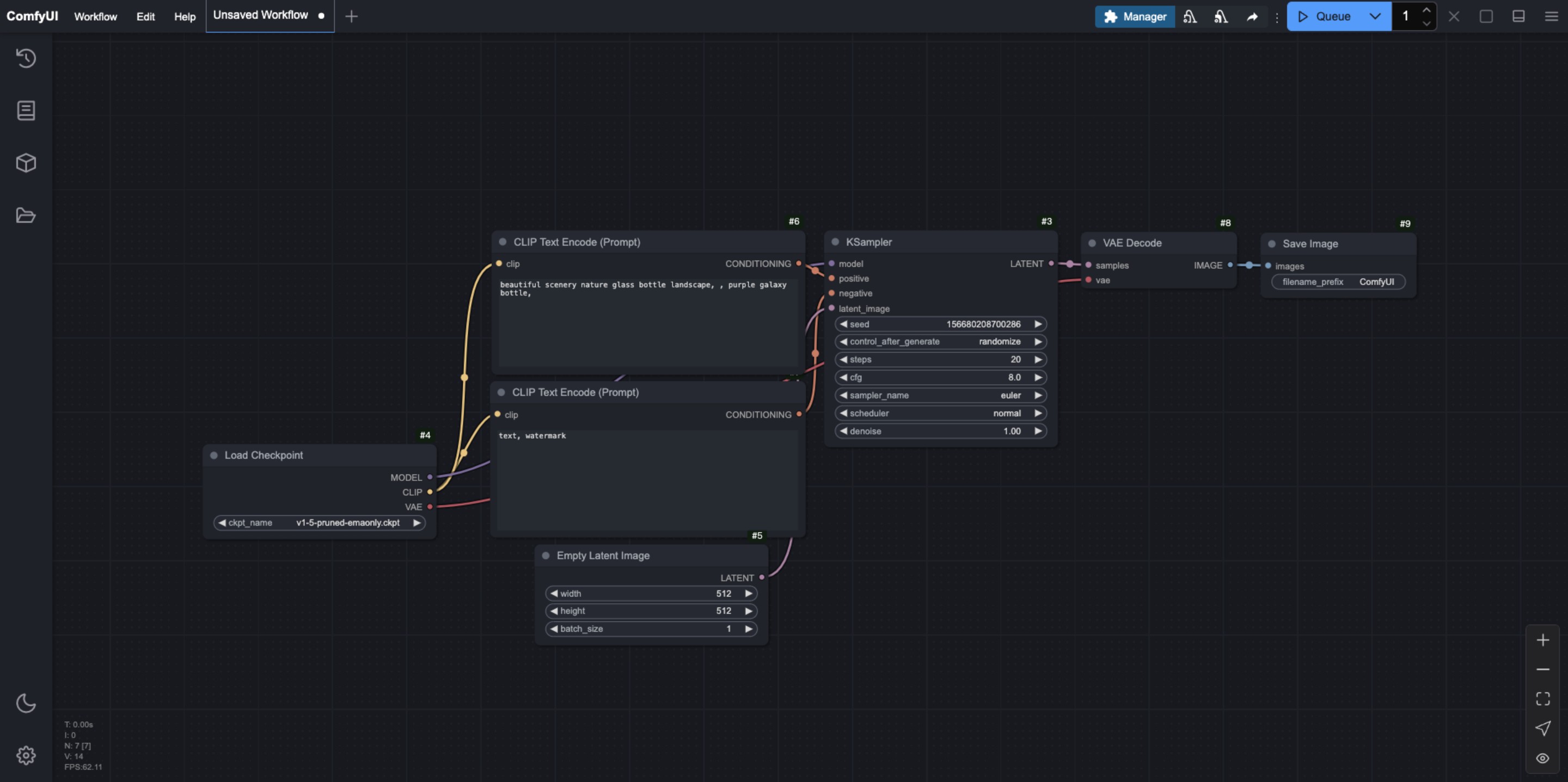Screen dimensions: 1568x782
Task: Expand the Queue dropdown chevron
Action: pos(1375,16)
